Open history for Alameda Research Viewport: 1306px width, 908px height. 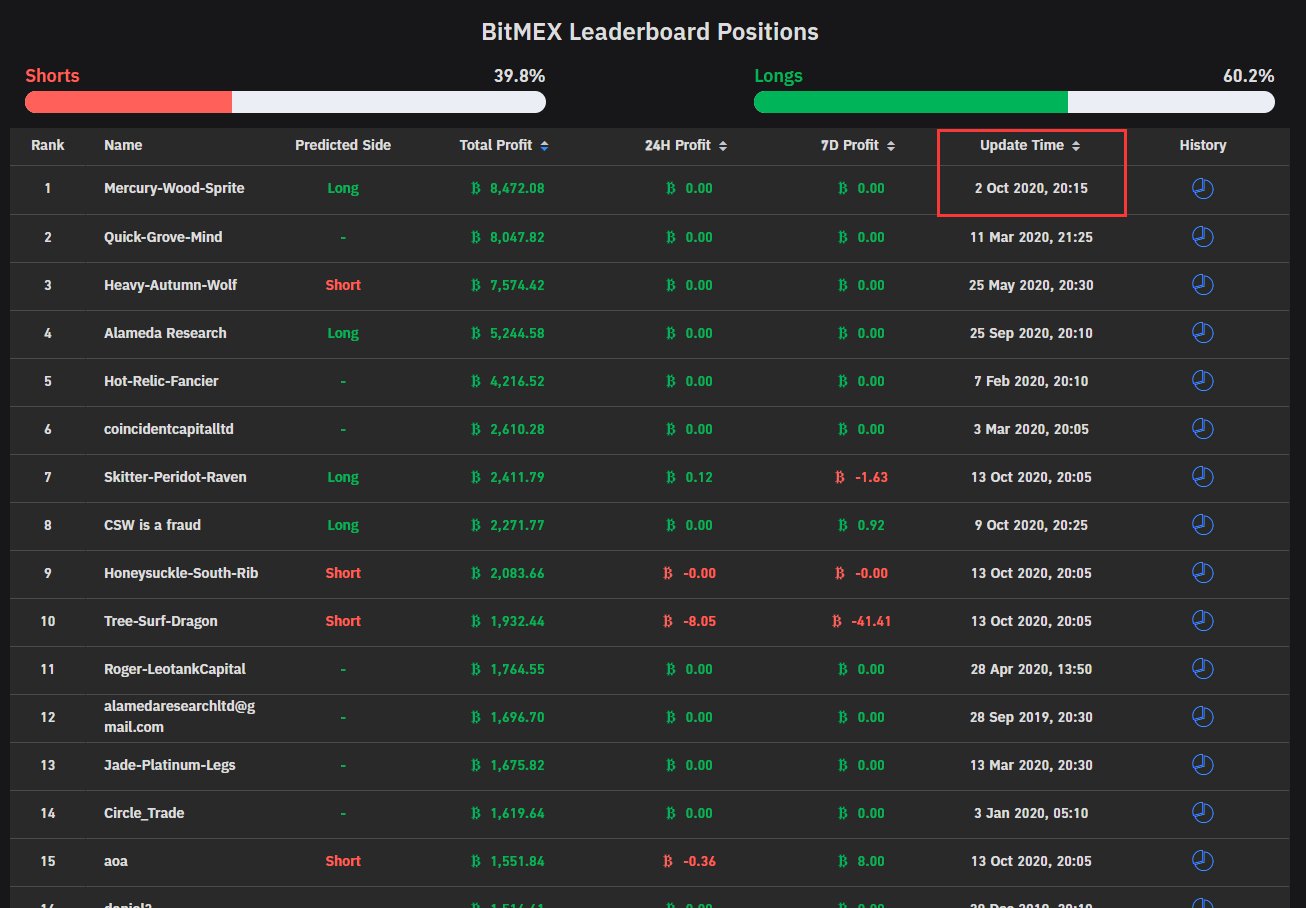coord(1202,333)
